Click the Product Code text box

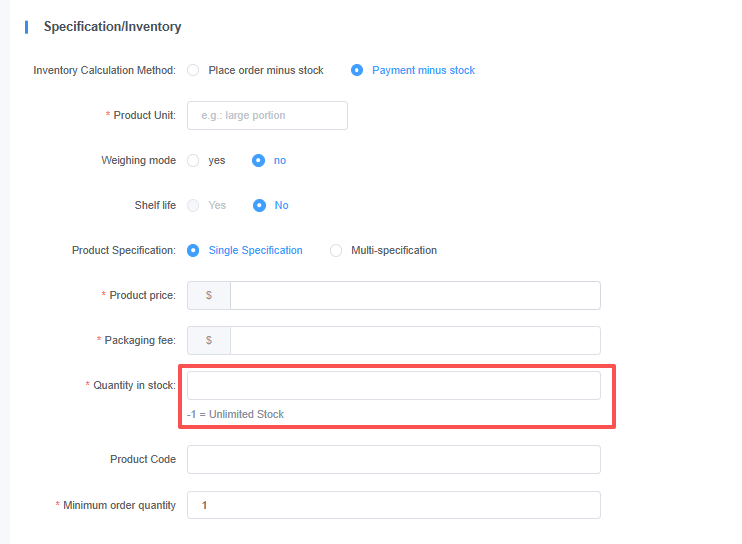pyautogui.click(x=393, y=459)
